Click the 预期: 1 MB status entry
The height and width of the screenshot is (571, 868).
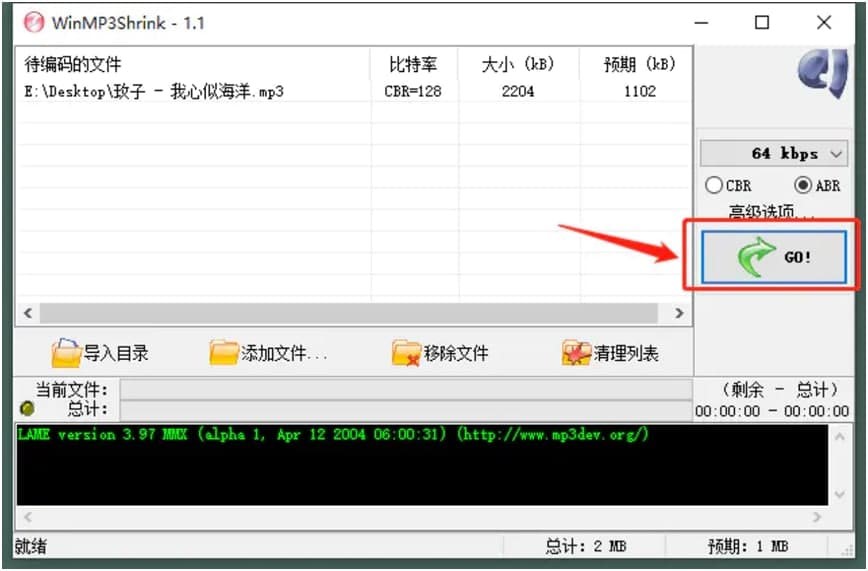[748, 546]
